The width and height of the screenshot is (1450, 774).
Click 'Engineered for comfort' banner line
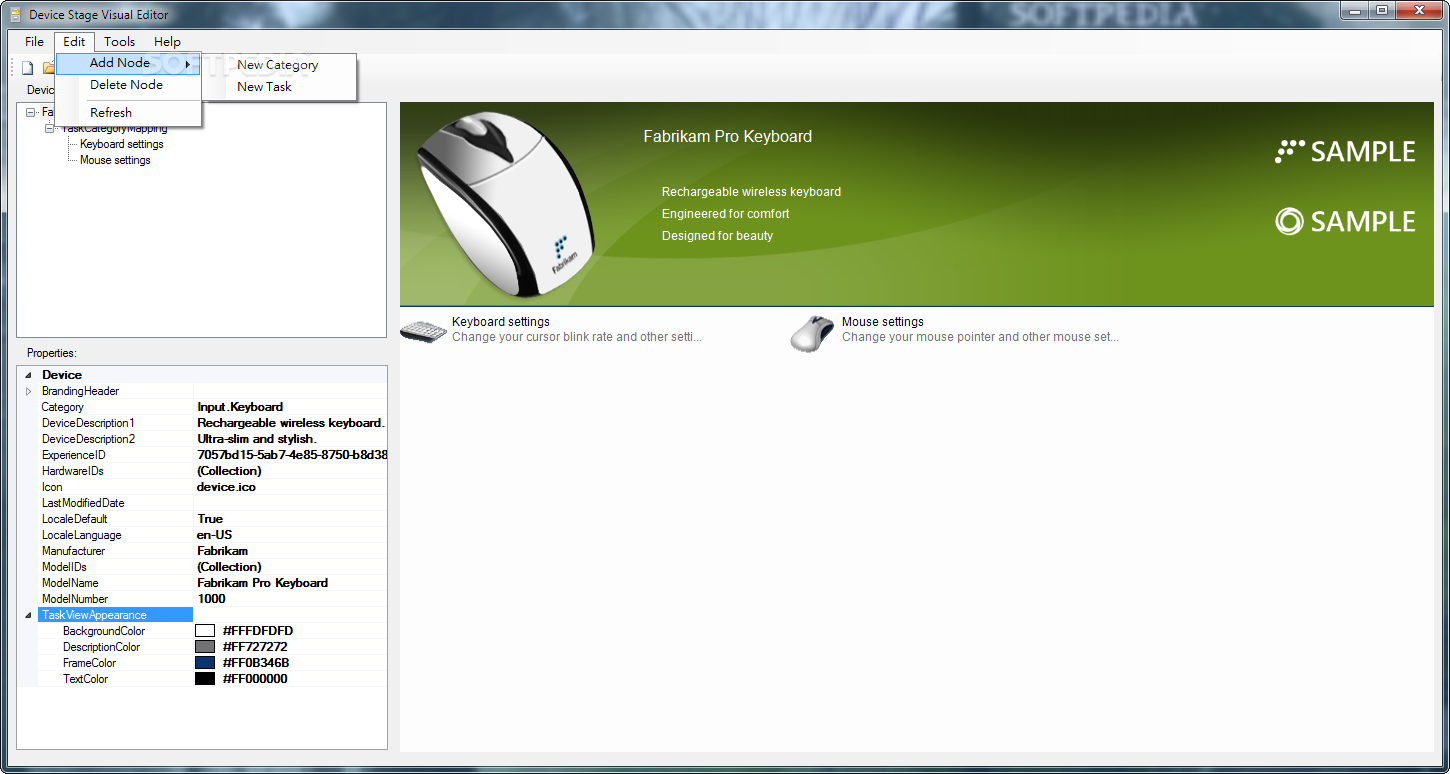point(725,214)
